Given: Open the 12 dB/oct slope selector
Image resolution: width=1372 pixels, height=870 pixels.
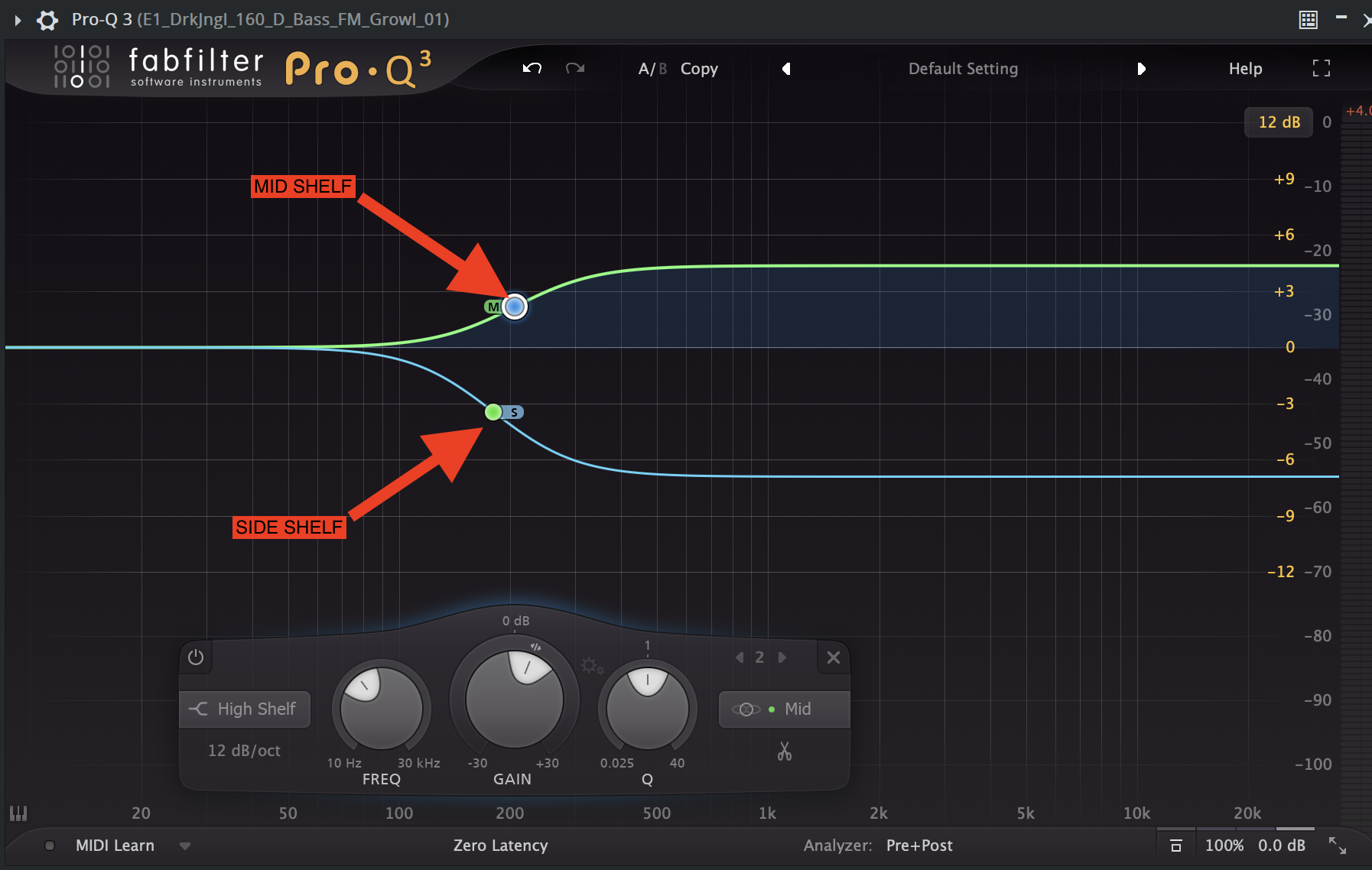Looking at the screenshot, I should (x=245, y=751).
